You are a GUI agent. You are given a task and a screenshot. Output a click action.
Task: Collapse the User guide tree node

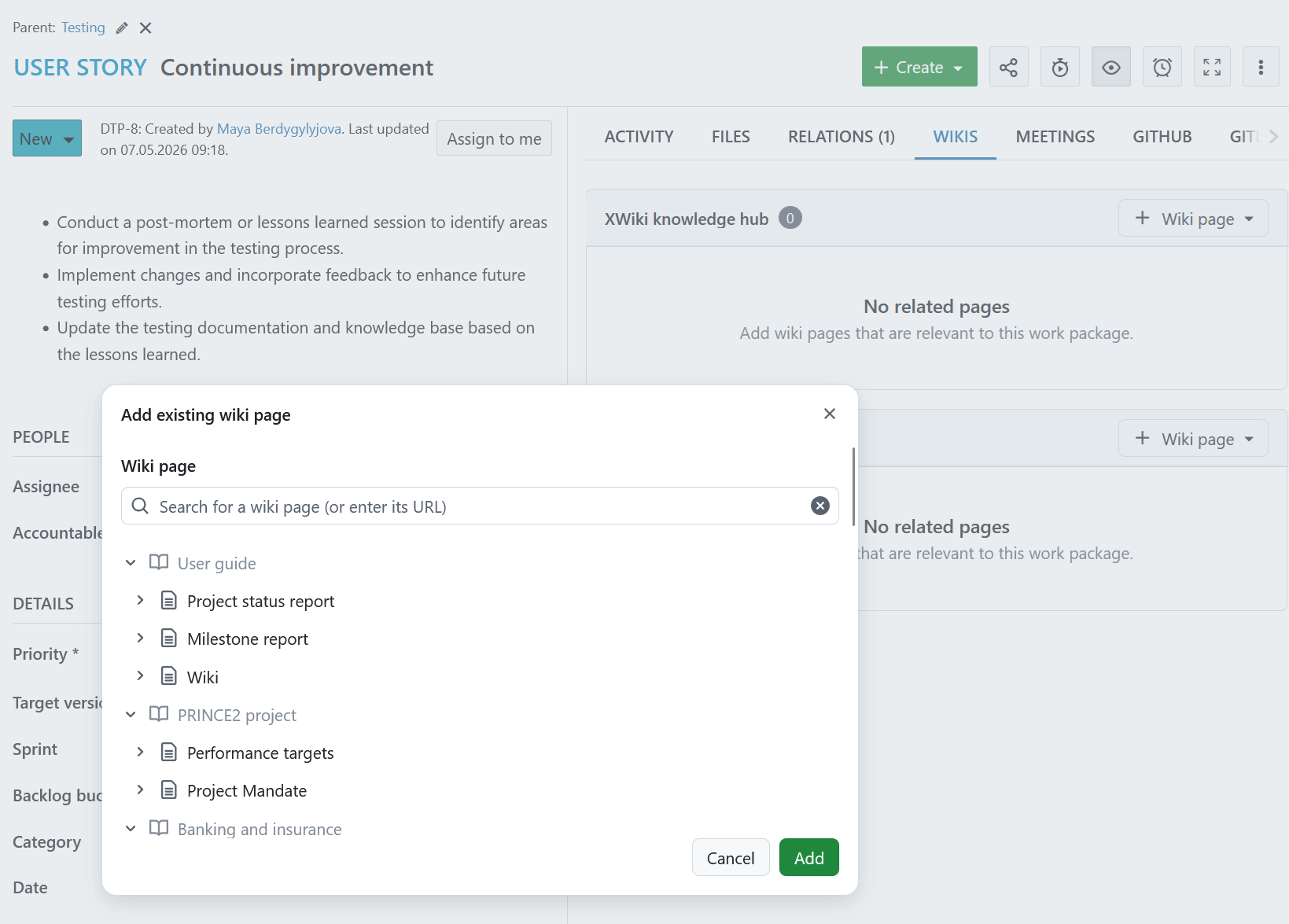tap(131, 563)
